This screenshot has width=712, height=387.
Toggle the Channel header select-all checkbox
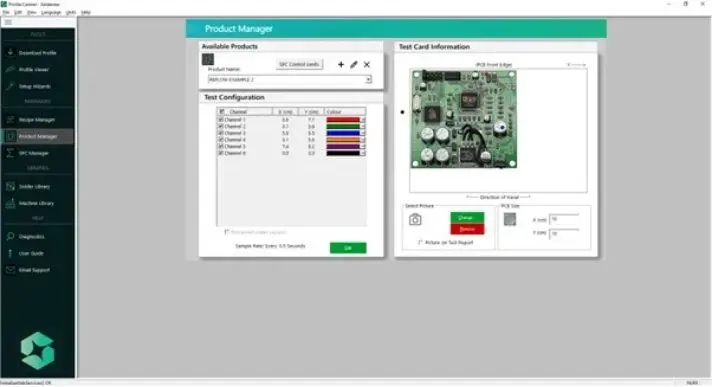(222, 111)
